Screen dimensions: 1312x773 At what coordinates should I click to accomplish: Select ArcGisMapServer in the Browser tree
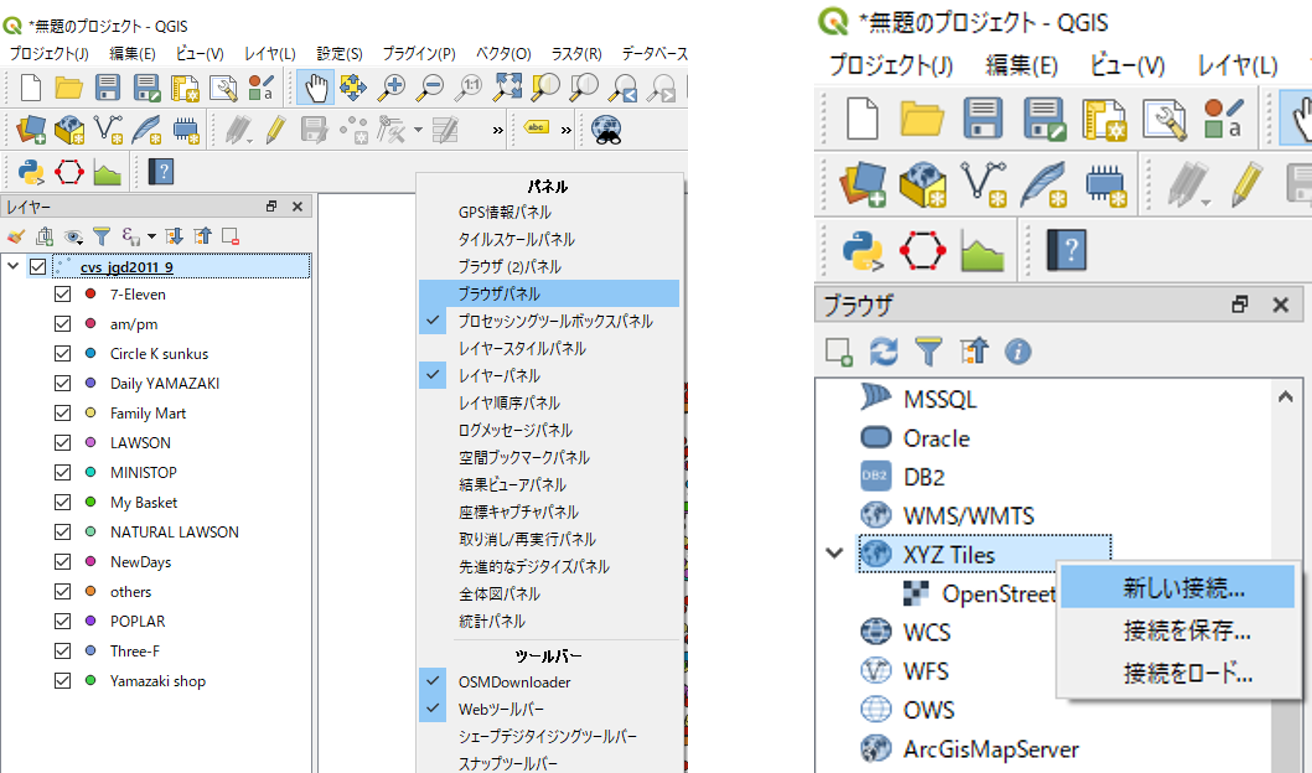(x=991, y=749)
